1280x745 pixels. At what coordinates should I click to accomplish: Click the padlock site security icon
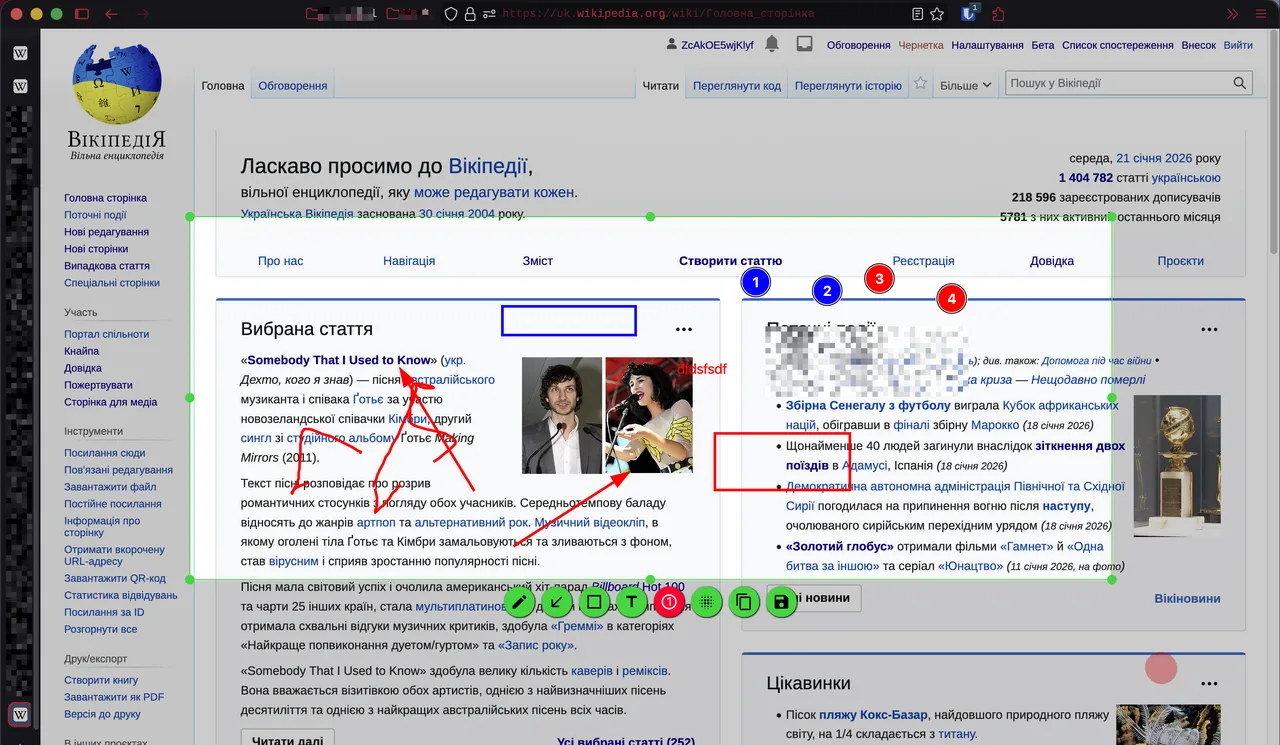pyautogui.click(x=470, y=14)
